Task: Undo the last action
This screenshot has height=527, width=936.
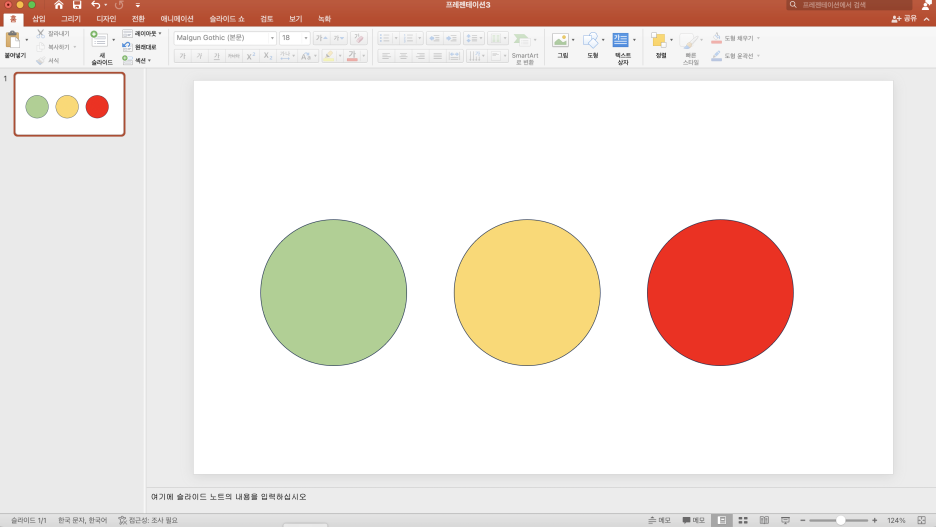Action: (96, 5)
